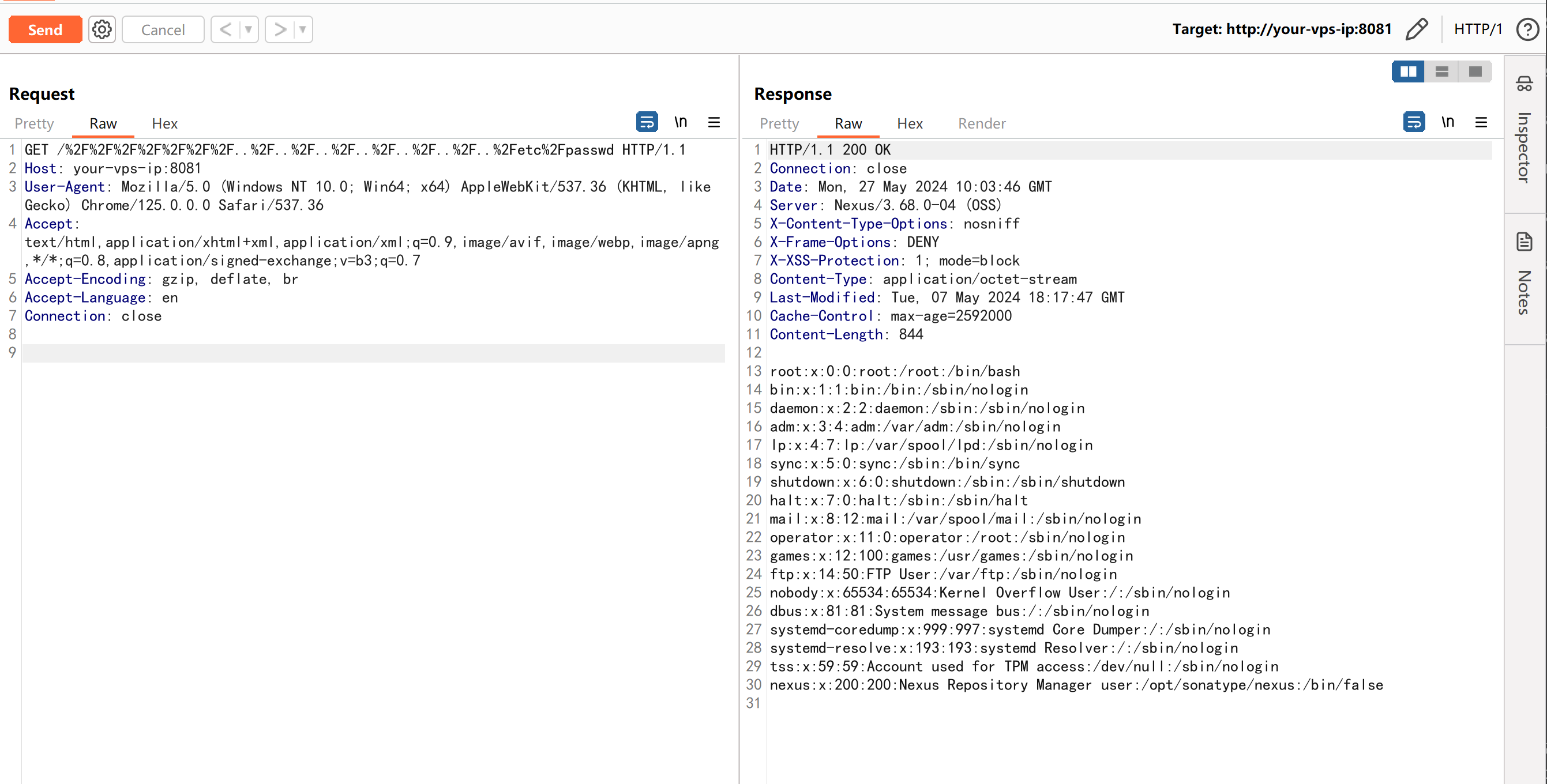Image resolution: width=1547 pixels, height=784 pixels.
Task: Switch Request view to Hex tab
Action: [164, 123]
